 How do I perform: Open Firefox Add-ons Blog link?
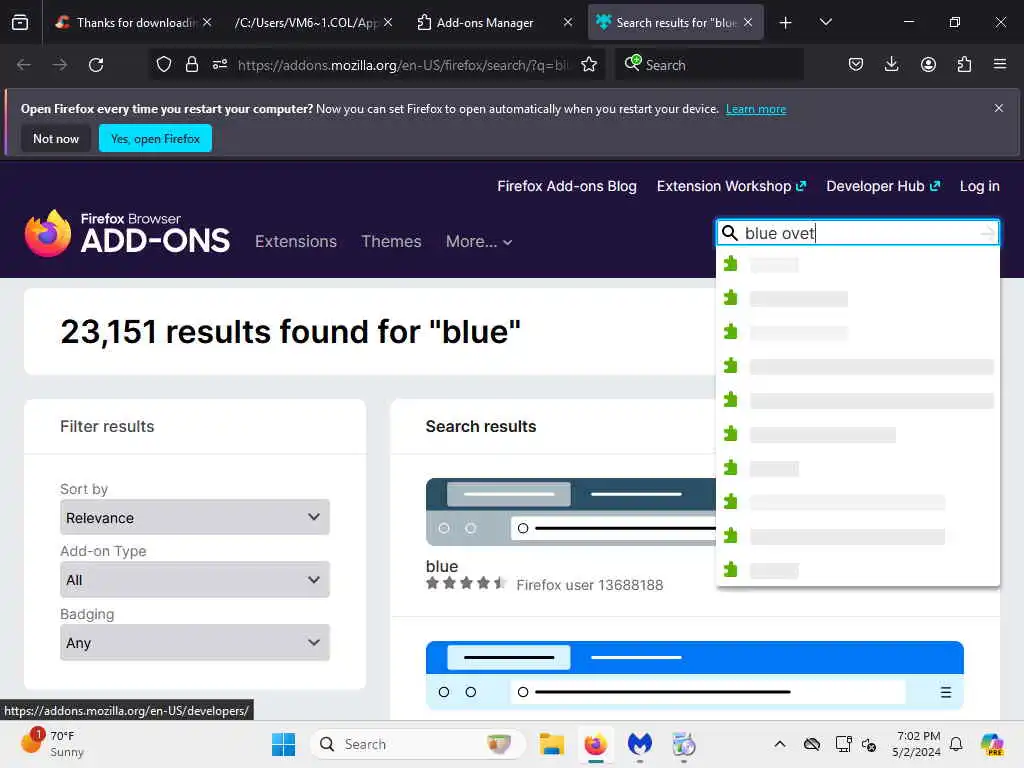click(x=567, y=186)
